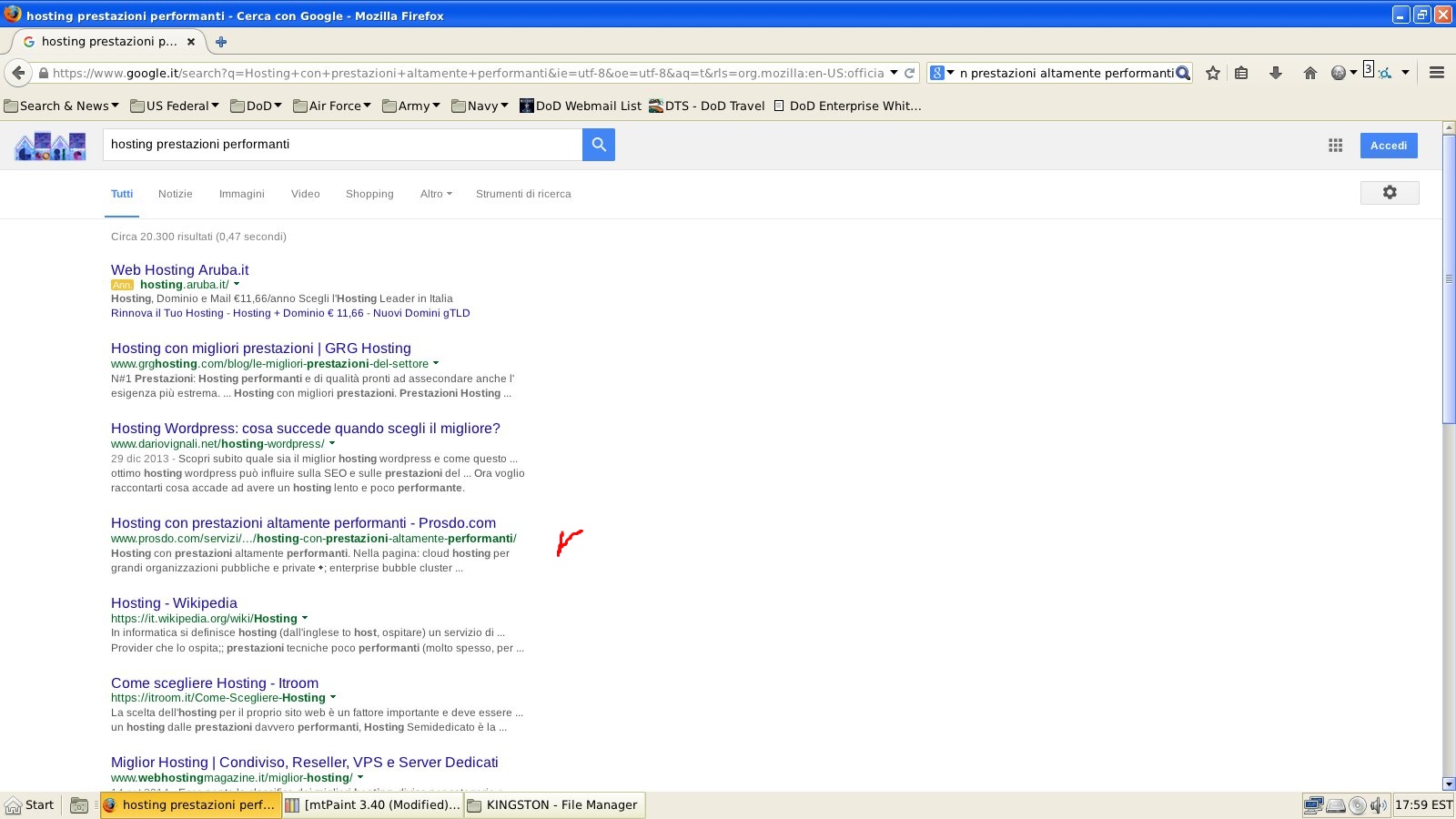Open Come scegliere Hosting - Itroom result
Image resolution: width=1456 pixels, height=819 pixels.
pos(215,682)
